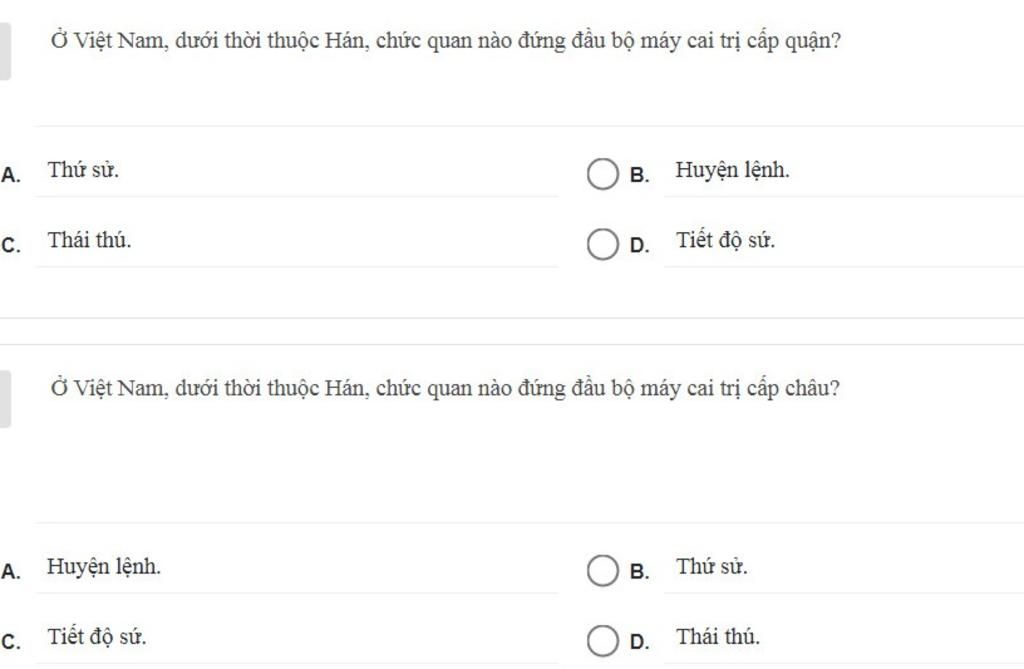Click answer text 'Thứ sử.' in cấp châu question

pyautogui.click(x=711, y=566)
